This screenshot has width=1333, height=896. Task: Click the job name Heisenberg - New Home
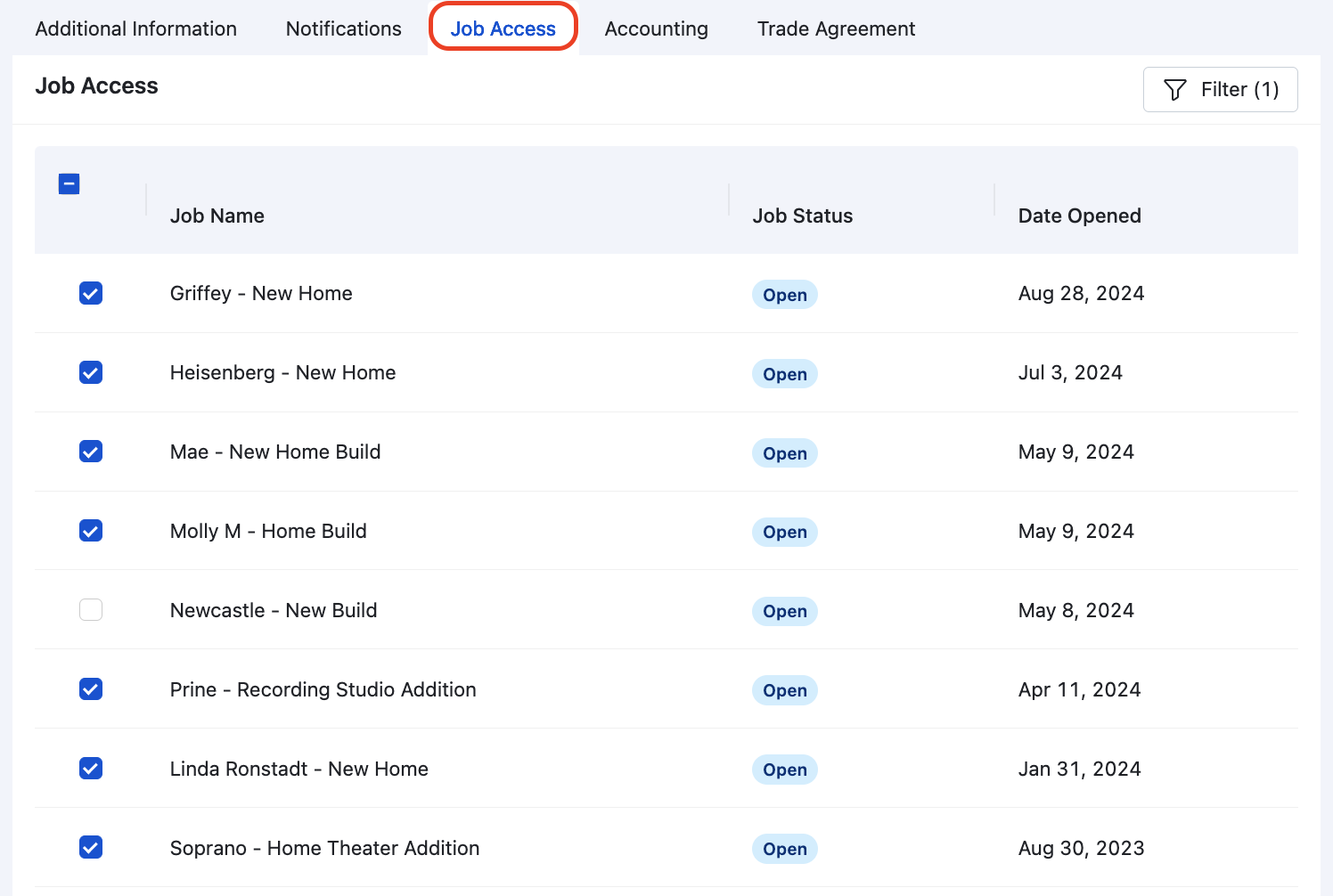[283, 372]
